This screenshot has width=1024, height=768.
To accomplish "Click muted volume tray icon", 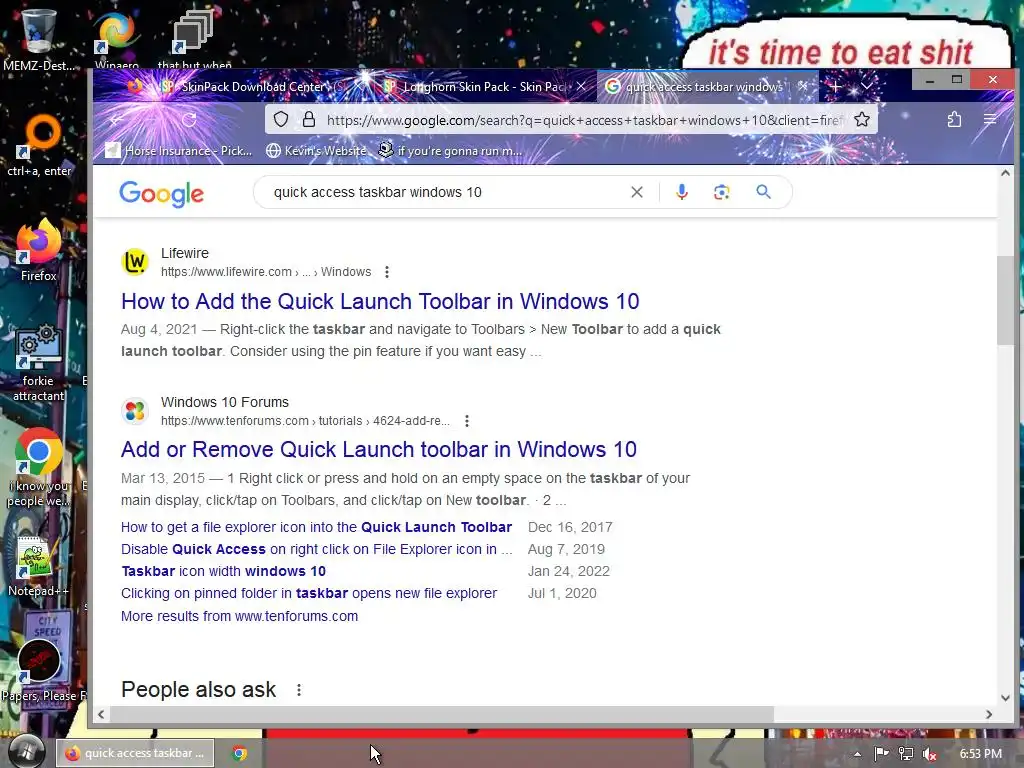I will (x=929, y=754).
